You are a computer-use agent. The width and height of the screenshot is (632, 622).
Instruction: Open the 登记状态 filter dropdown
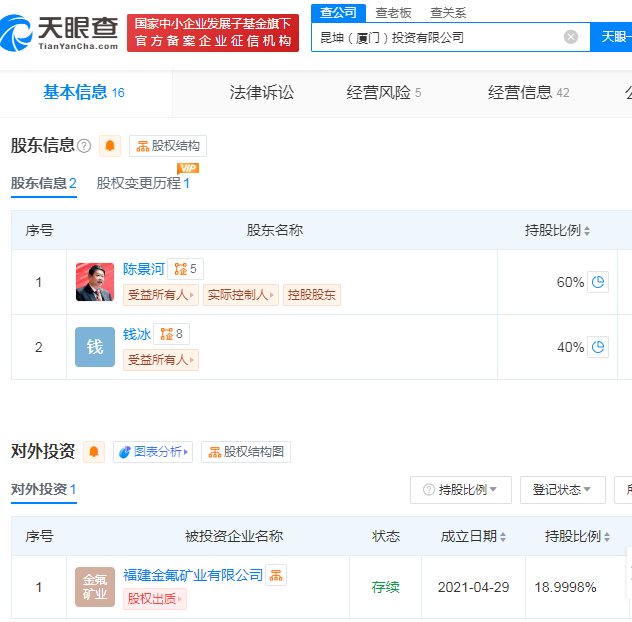[567, 490]
